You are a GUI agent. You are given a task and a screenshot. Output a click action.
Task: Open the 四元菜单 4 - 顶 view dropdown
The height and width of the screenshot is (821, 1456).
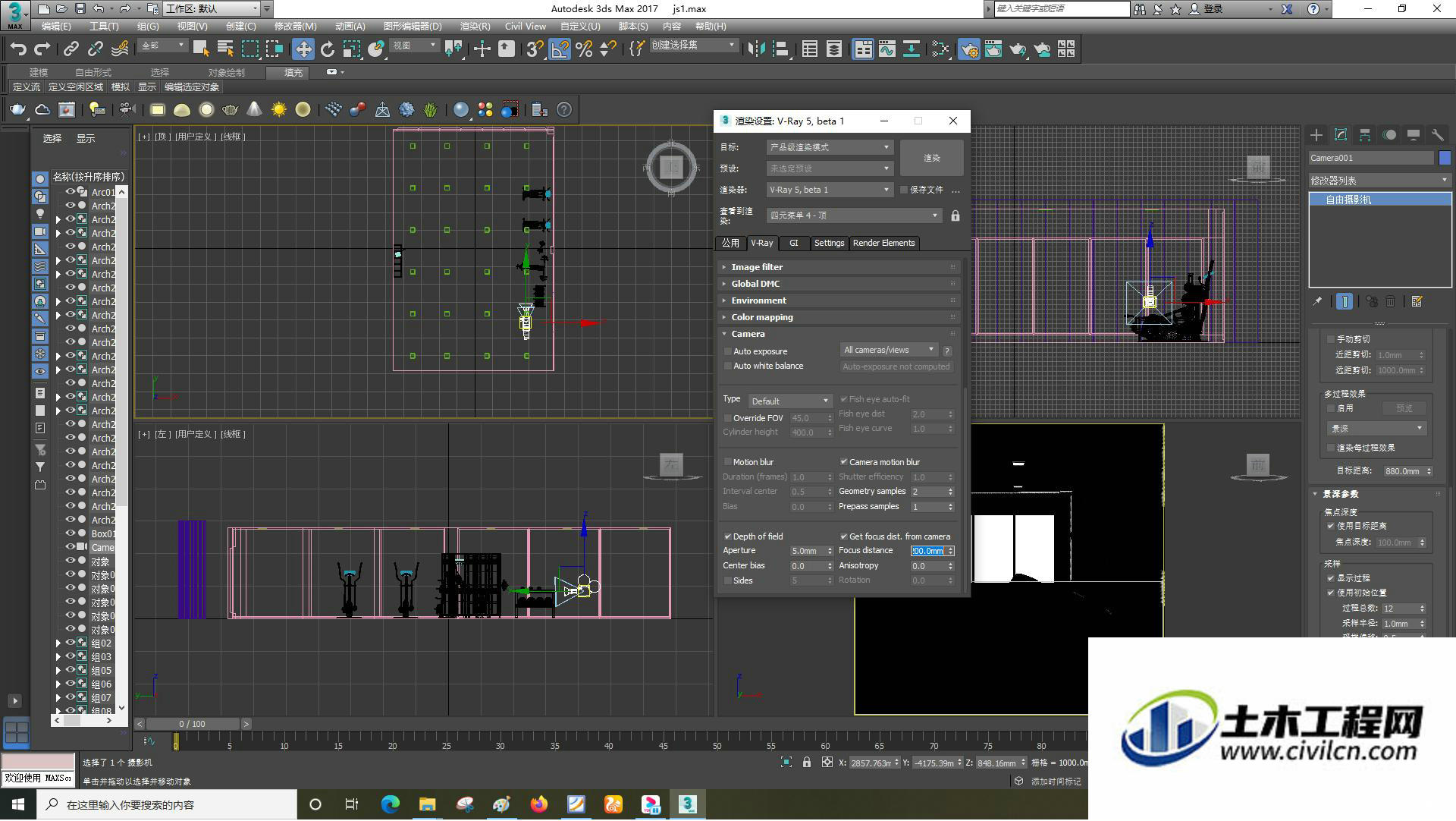coord(854,216)
